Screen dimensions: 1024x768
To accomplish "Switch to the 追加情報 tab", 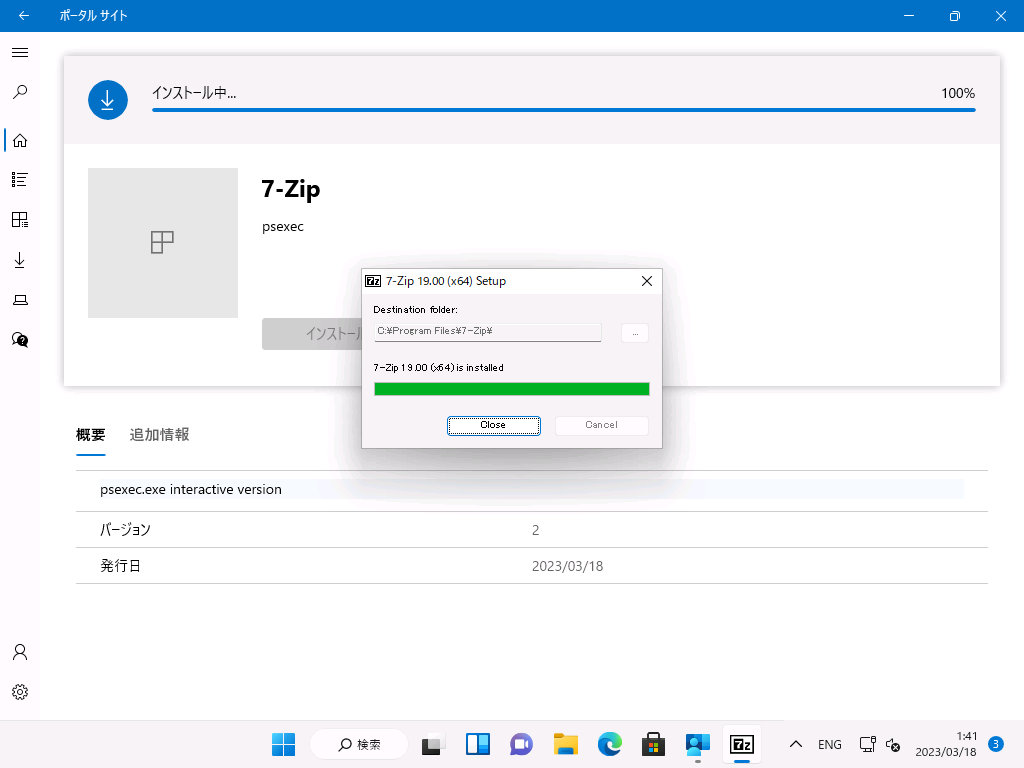I will point(159,435).
